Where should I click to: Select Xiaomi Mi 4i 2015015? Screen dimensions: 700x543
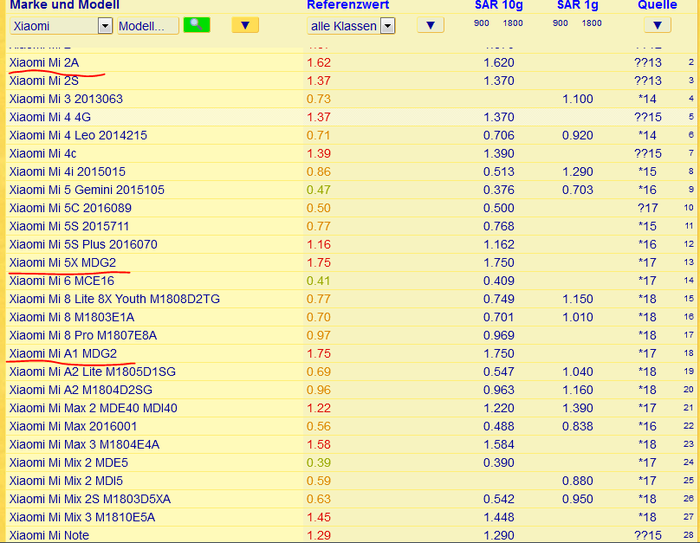(67, 171)
